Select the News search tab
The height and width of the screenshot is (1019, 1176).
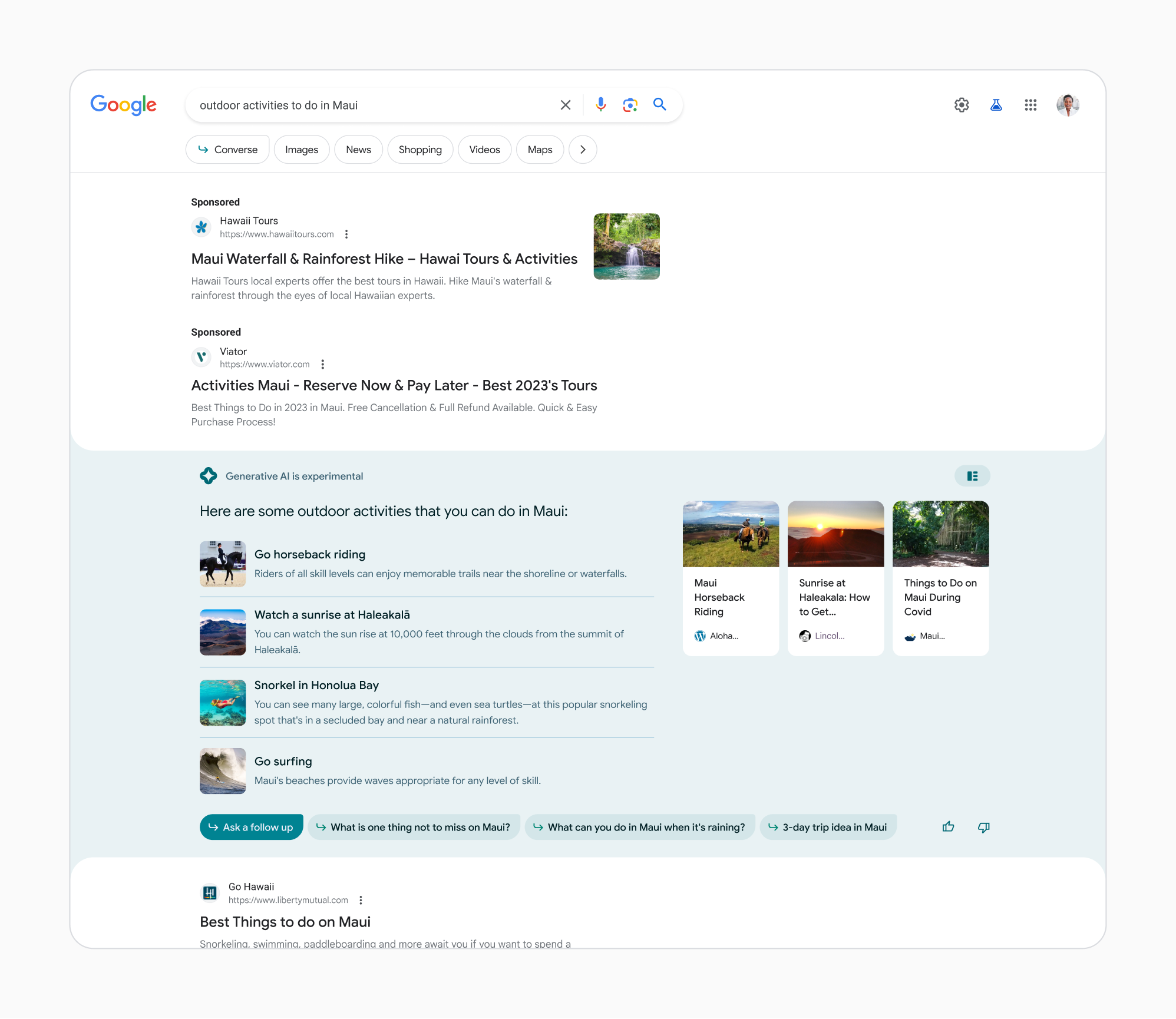point(358,150)
